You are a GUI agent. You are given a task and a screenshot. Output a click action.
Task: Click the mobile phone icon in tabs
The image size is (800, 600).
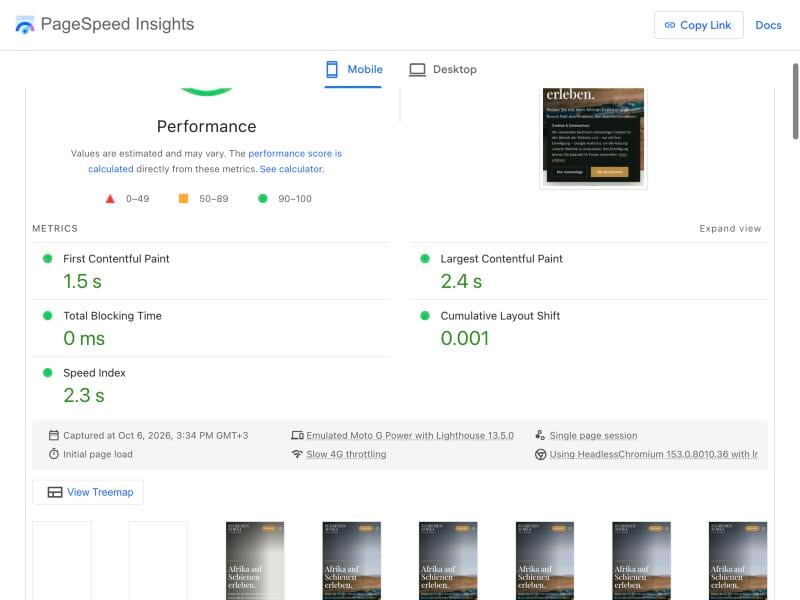pyautogui.click(x=332, y=69)
